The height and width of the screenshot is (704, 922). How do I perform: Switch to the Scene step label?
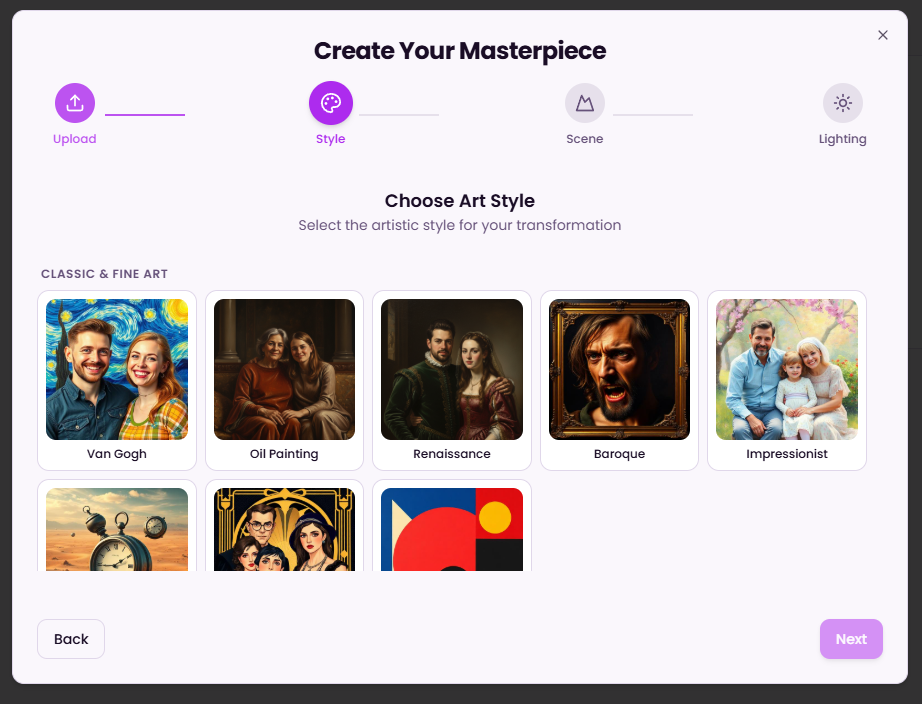[585, 139]
